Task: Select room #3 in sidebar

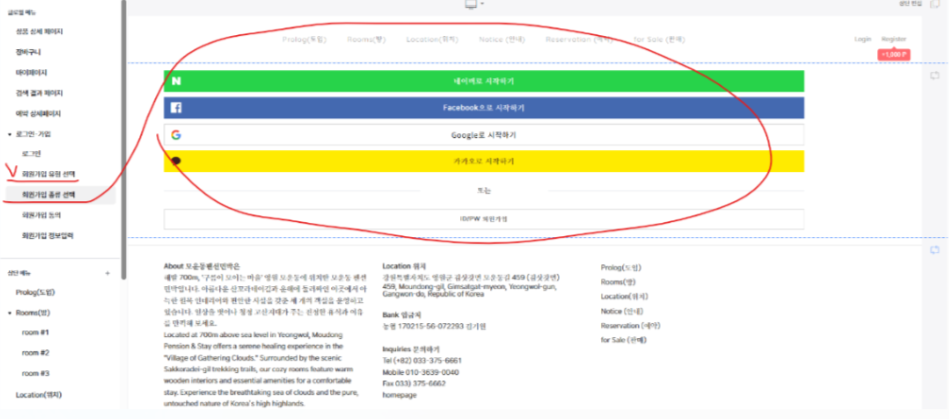Action: [36, 373]
